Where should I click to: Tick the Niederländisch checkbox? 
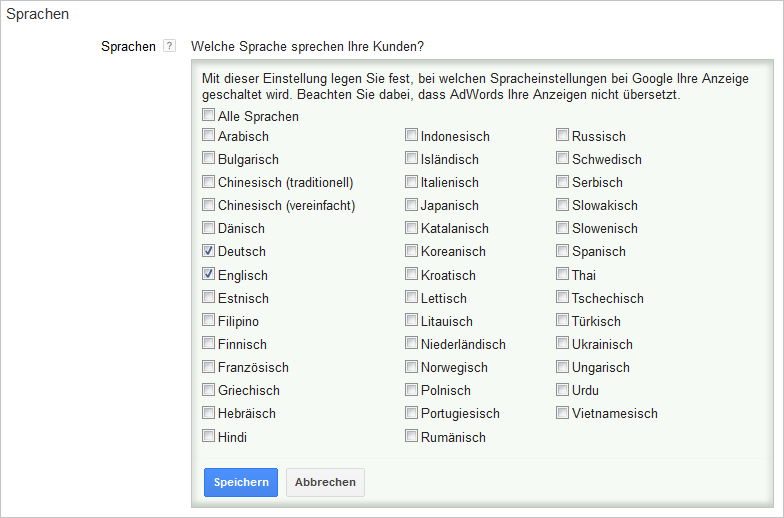pyautogui.click(x=412, y=343)
